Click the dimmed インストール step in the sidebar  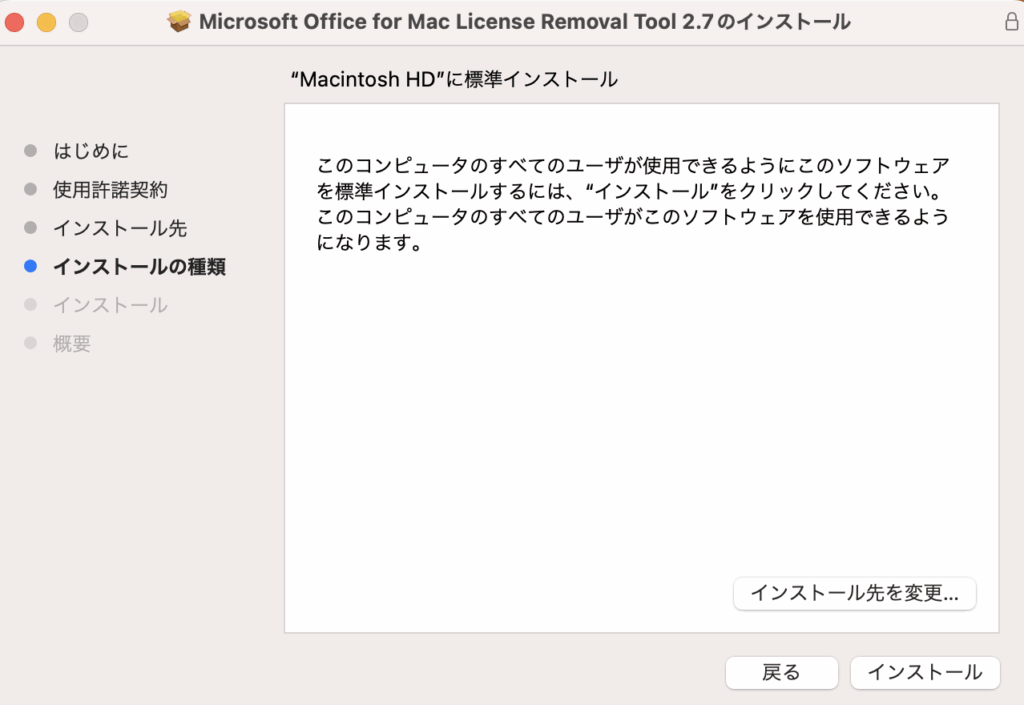coord(110,305)
